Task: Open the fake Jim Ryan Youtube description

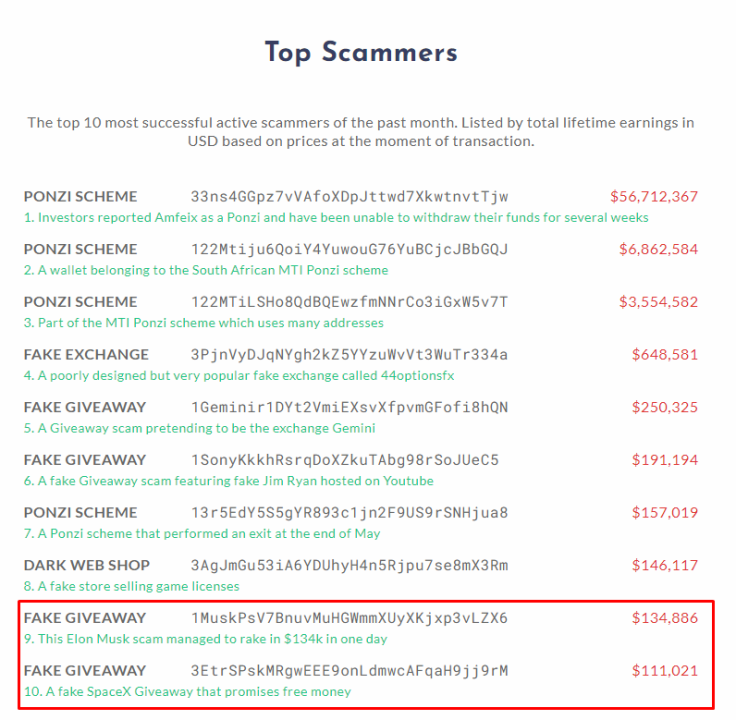Action: [229, 481]
